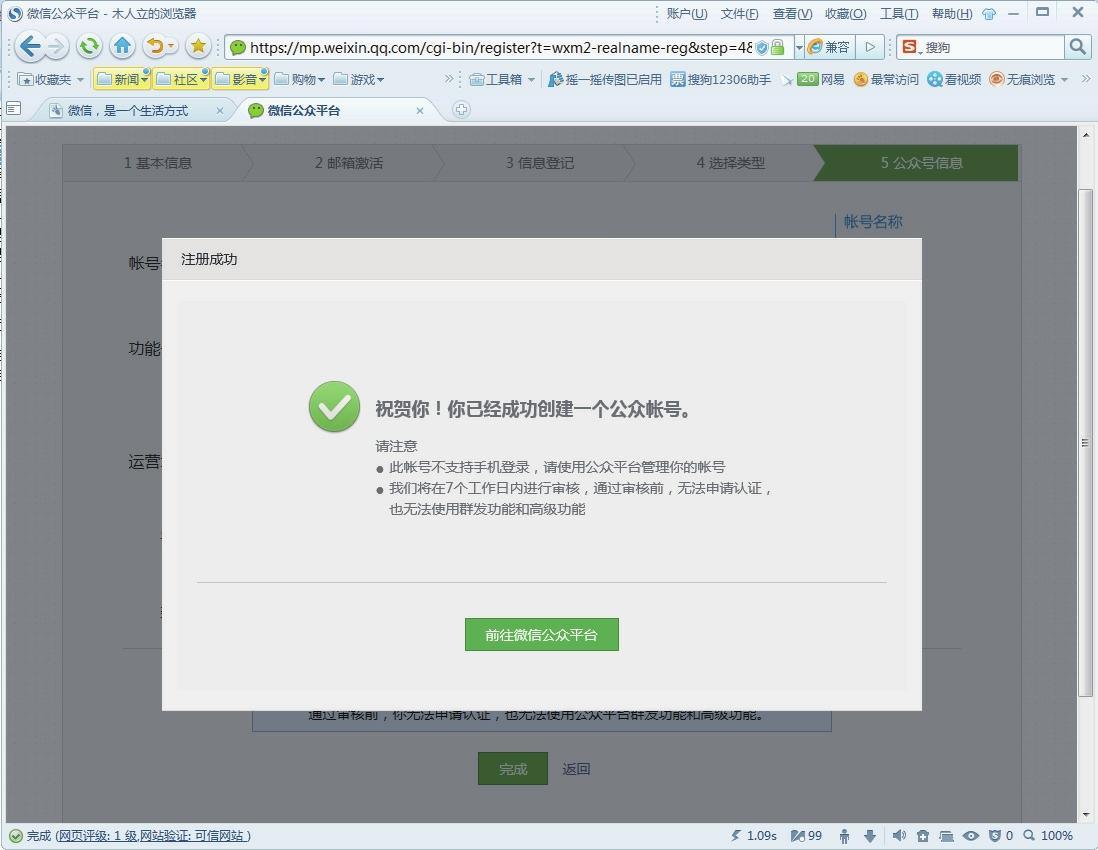Image resolution: width=1098 pixels, height=850 pixels.
Task: Focus the 搜狗 search box
Action: point(993,47)
